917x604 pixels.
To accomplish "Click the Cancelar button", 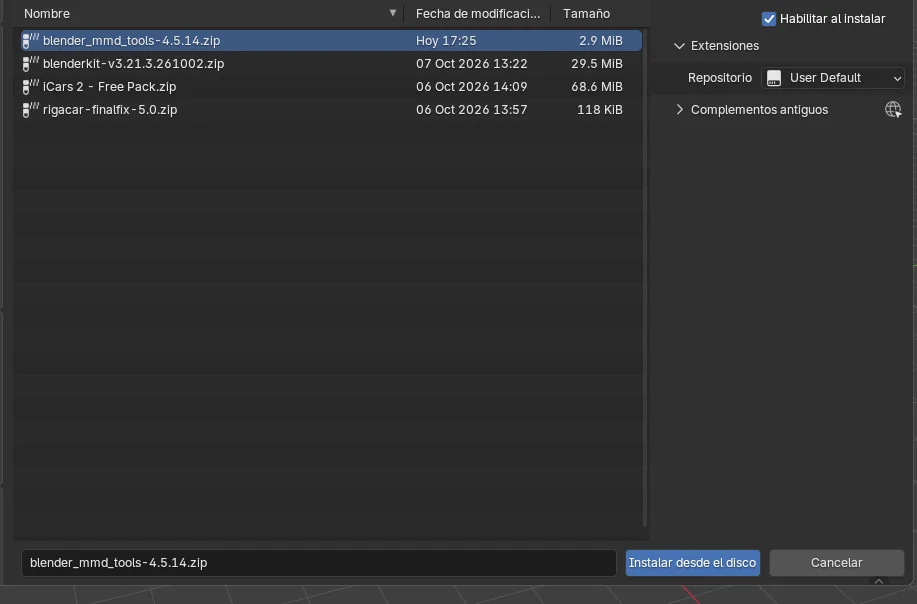I will [x=836, y=562].
